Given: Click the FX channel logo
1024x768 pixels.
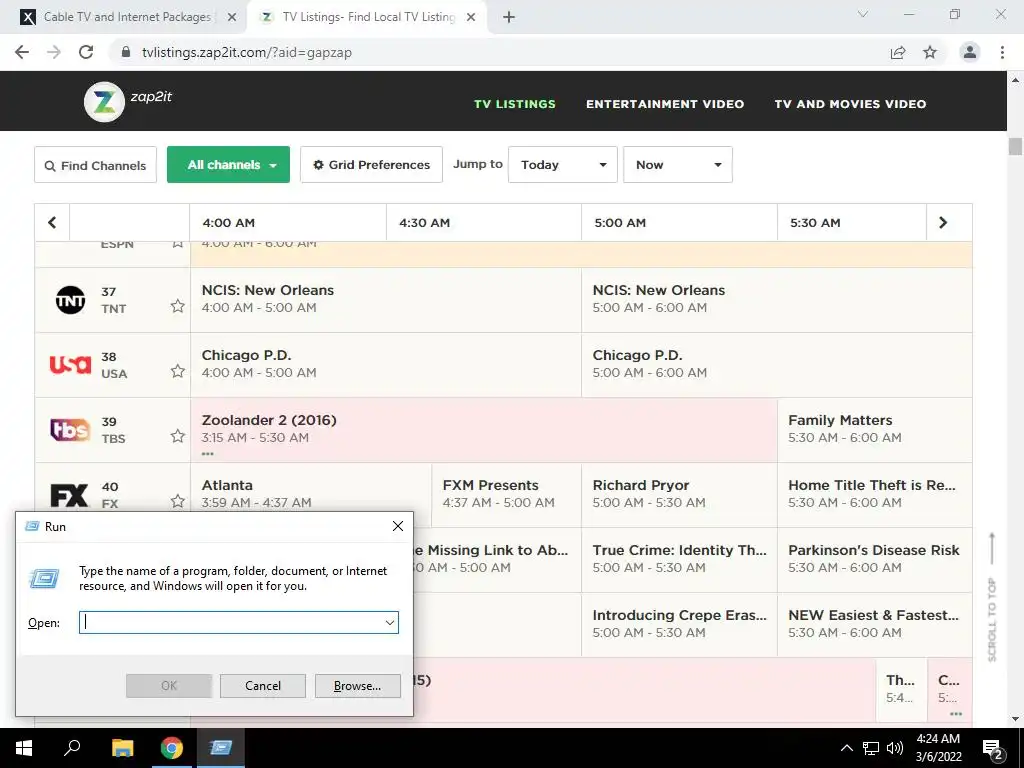Looking at the screenshot, I should click(x=69, y=496).
